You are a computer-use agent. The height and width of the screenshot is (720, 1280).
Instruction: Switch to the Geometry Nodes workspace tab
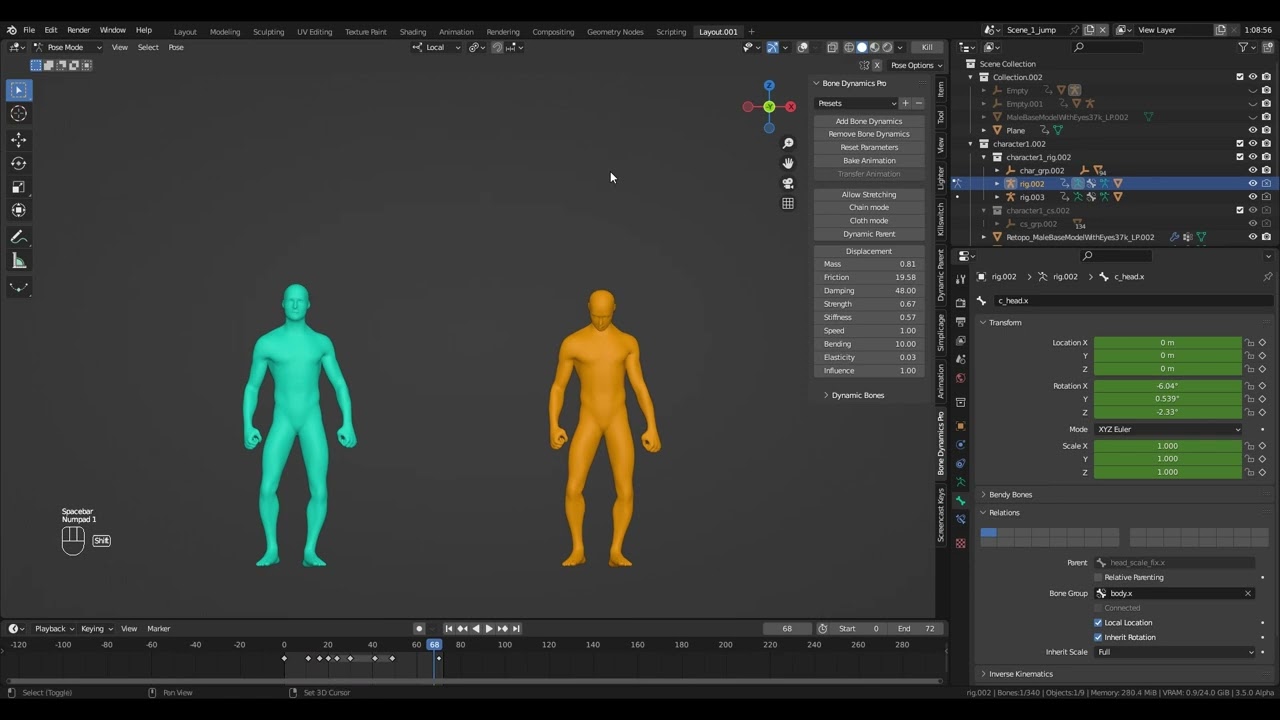pos(615,32)
